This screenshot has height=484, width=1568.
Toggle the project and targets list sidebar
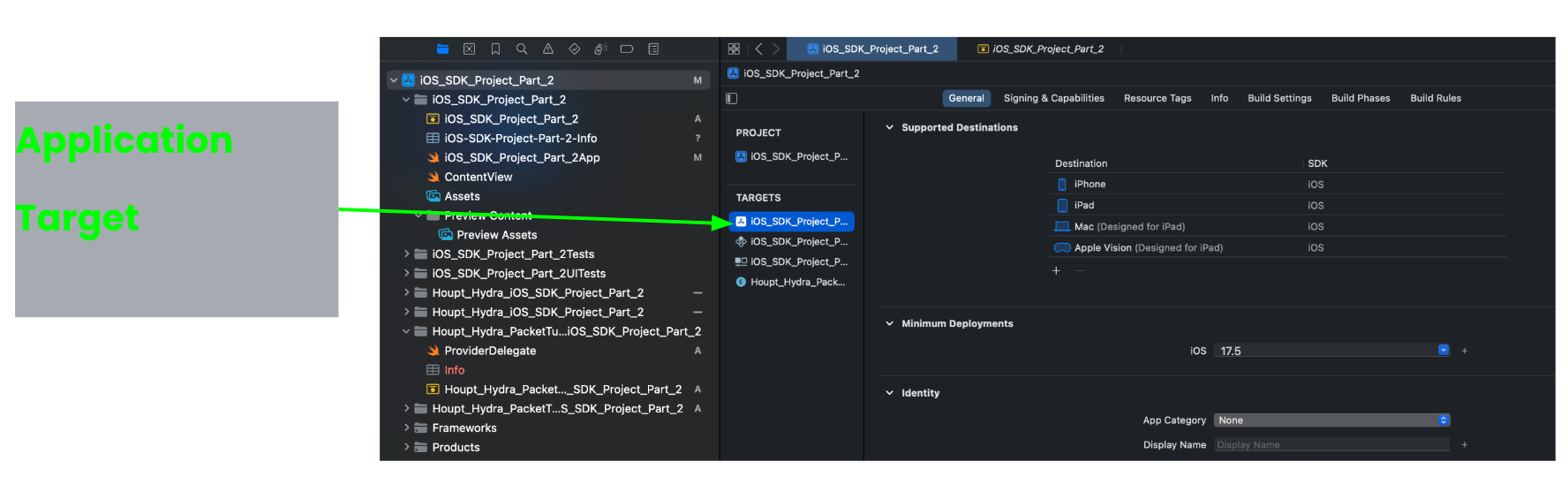coord(731,98)
